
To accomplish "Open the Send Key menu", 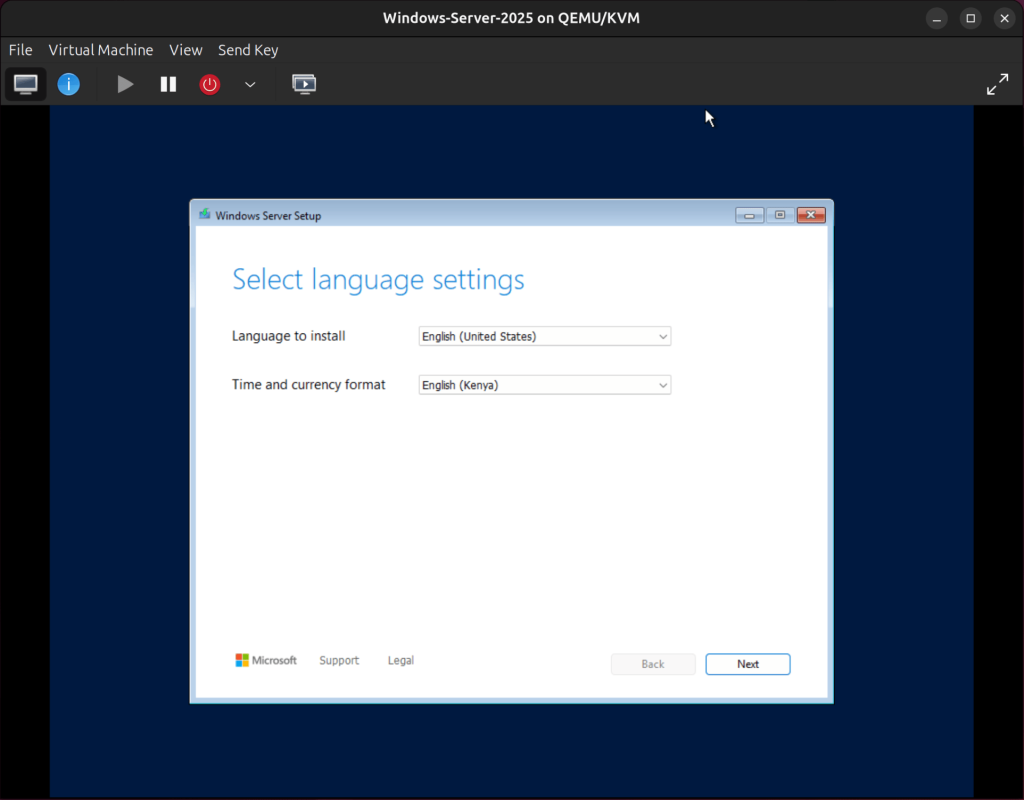I will 247,49.
